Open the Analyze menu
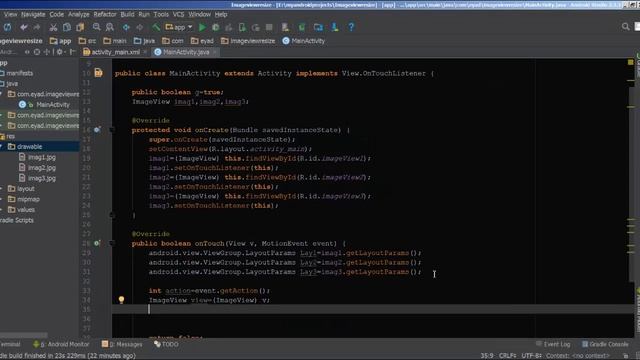Screen dimensions: 640x360 click(x=78, y=14)
